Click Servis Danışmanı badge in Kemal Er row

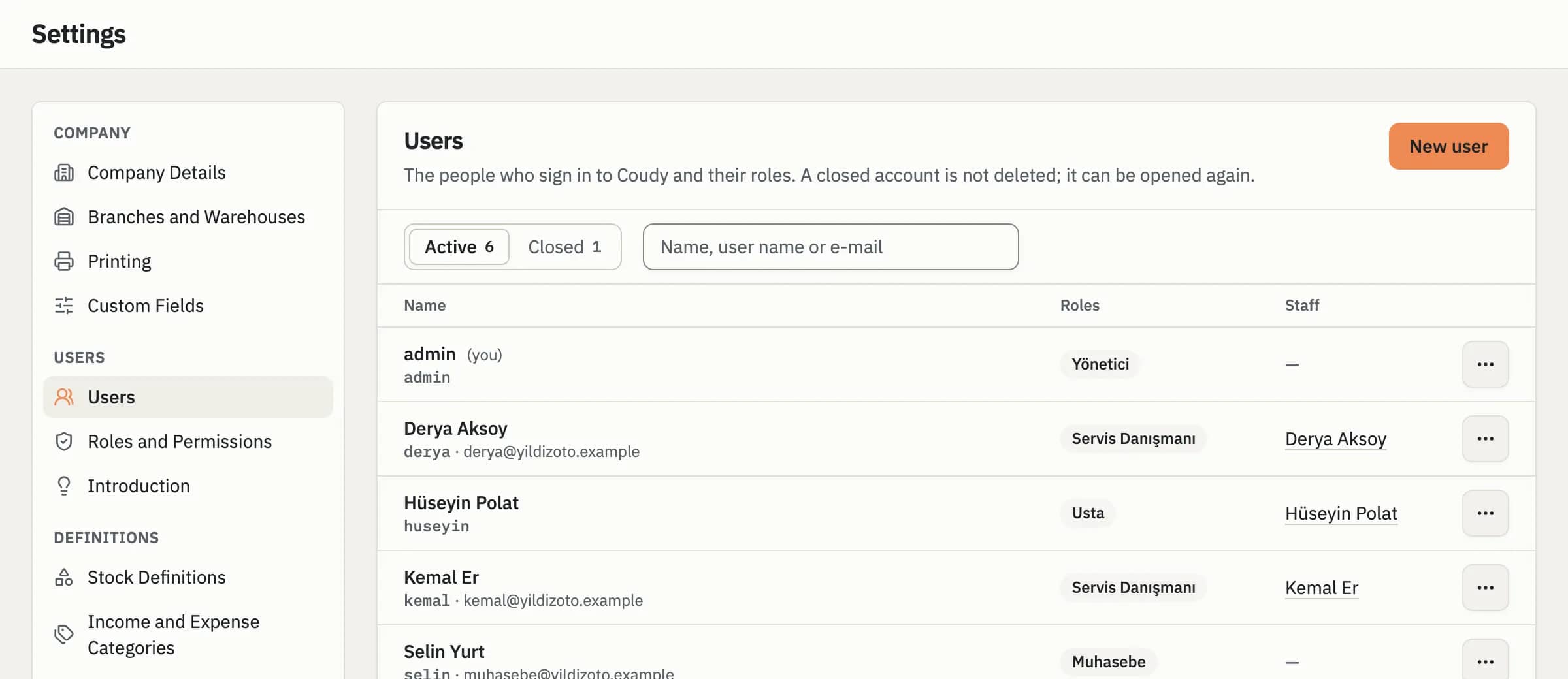click(1134, 588)
